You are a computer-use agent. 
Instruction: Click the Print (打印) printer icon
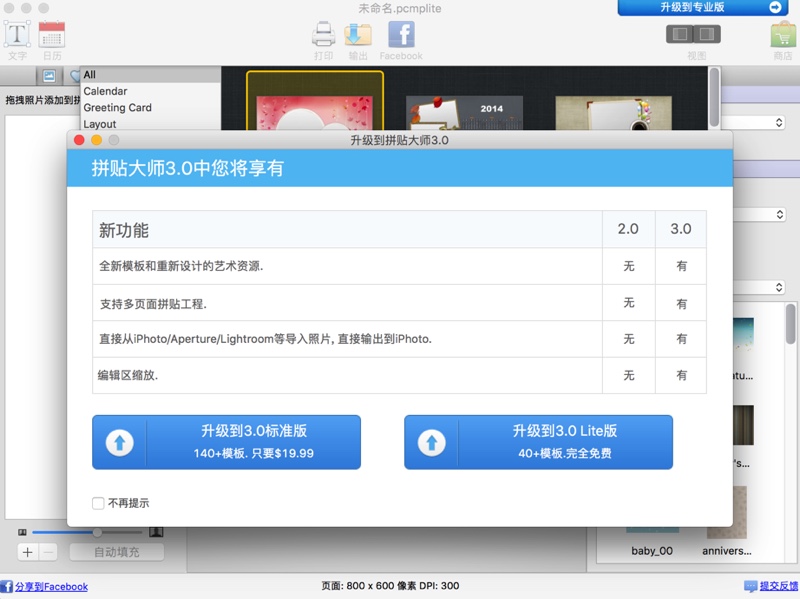(x=323, y=35)
